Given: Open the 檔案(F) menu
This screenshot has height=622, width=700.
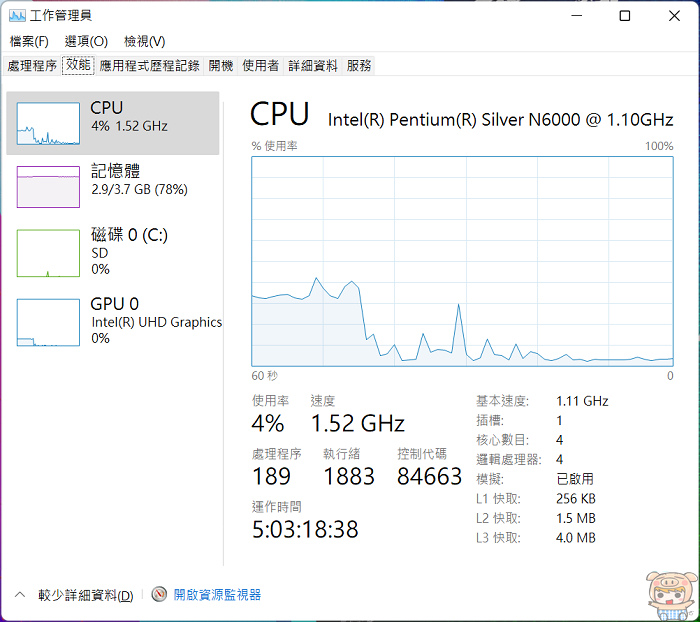Looking at the screenshot, I should [29, 41].
